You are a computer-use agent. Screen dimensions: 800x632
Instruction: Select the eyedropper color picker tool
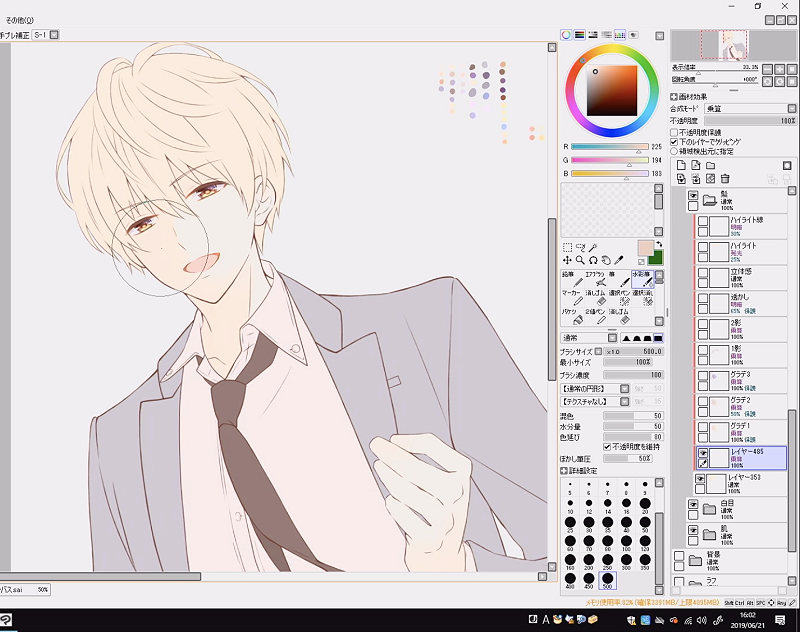(618, 260)
